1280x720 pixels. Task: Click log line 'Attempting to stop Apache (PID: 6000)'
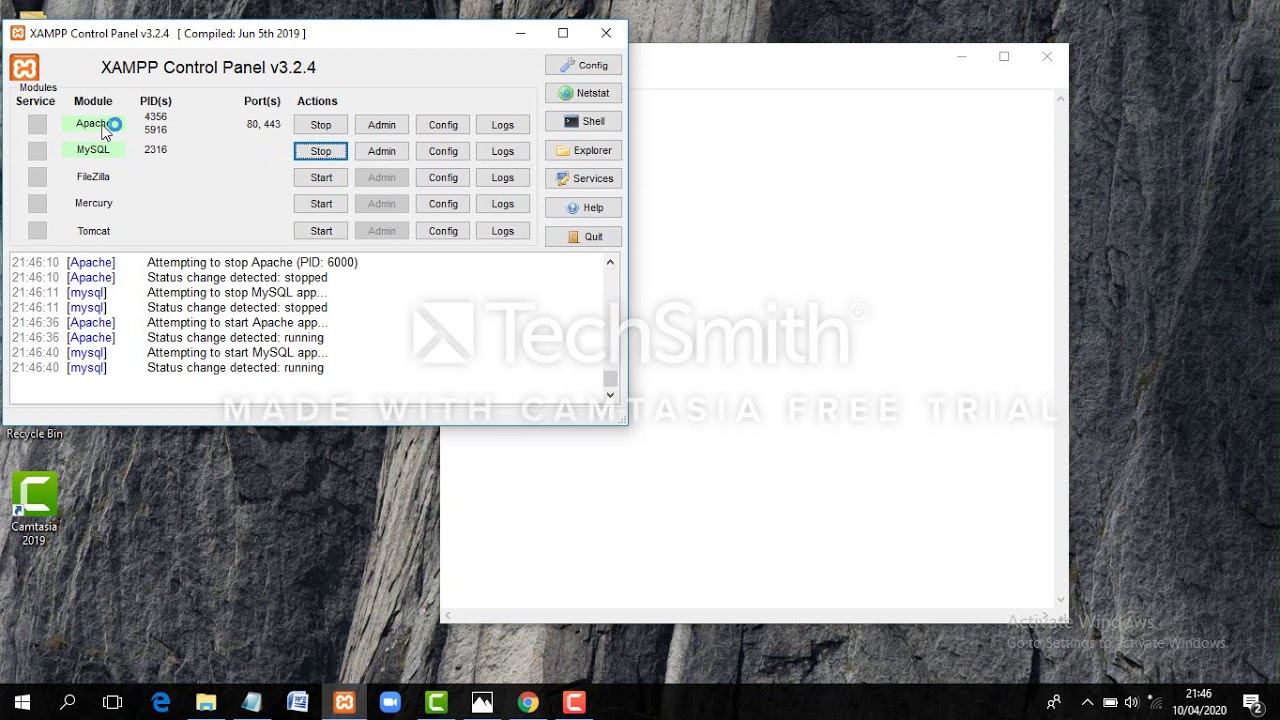pyautogui.click(x=252, y=262)
